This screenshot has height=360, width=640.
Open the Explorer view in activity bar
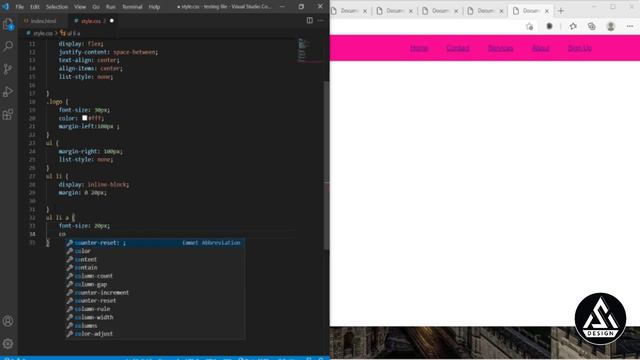click(8, 24)
